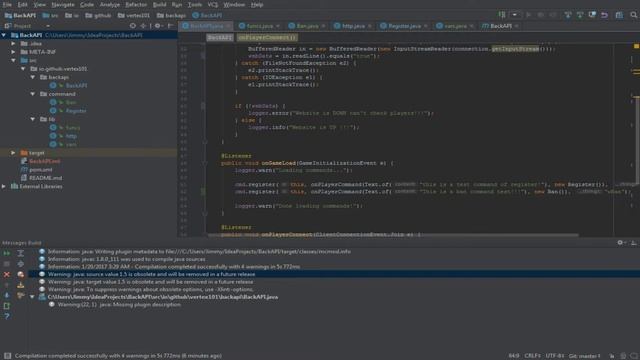The width and height of the screenshot is (640, 360).
Task: Open the run configuration dropdown
Action: (x=515, y=15)
